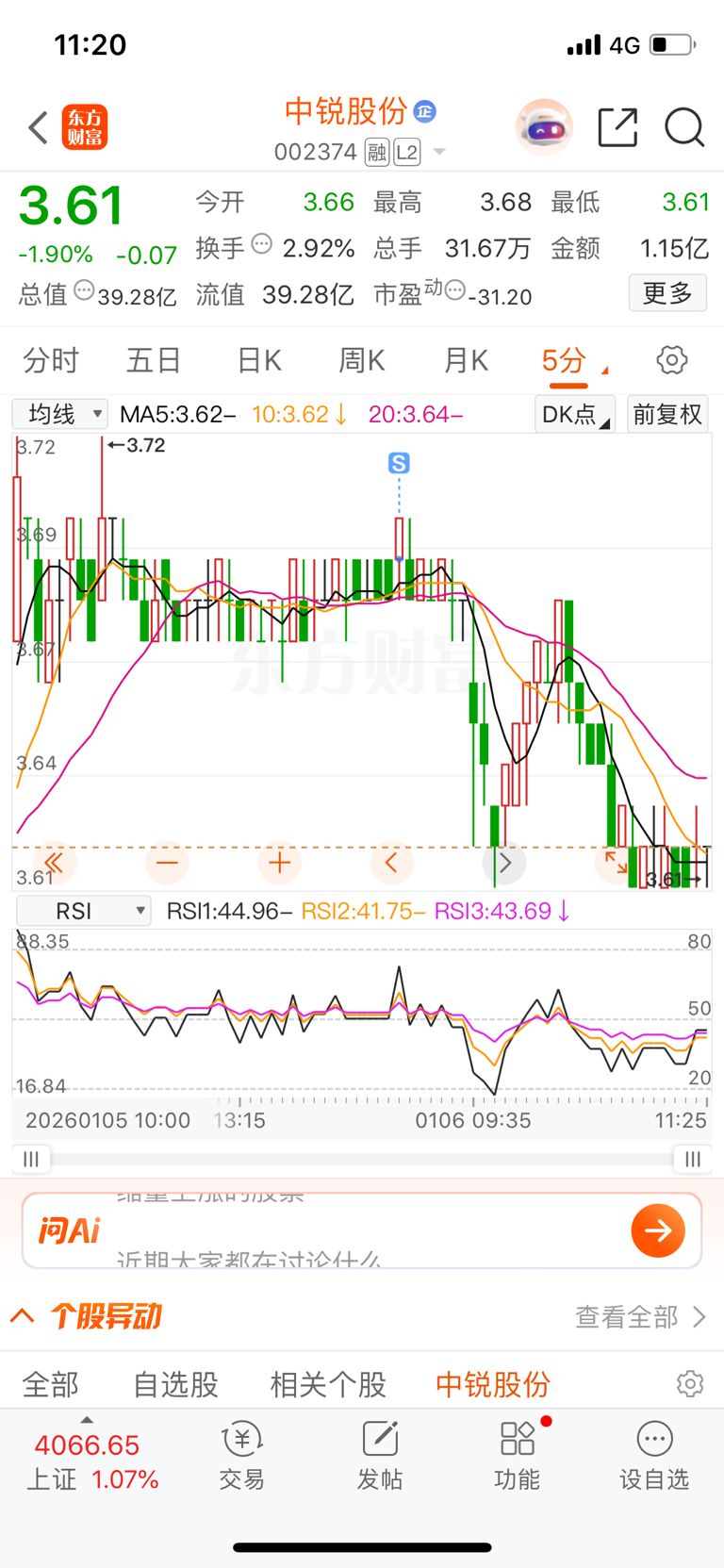This screenshot has height=1568, width=724.
Task: Open the 均线 indicator dropdown
Action: click(59, 414)
